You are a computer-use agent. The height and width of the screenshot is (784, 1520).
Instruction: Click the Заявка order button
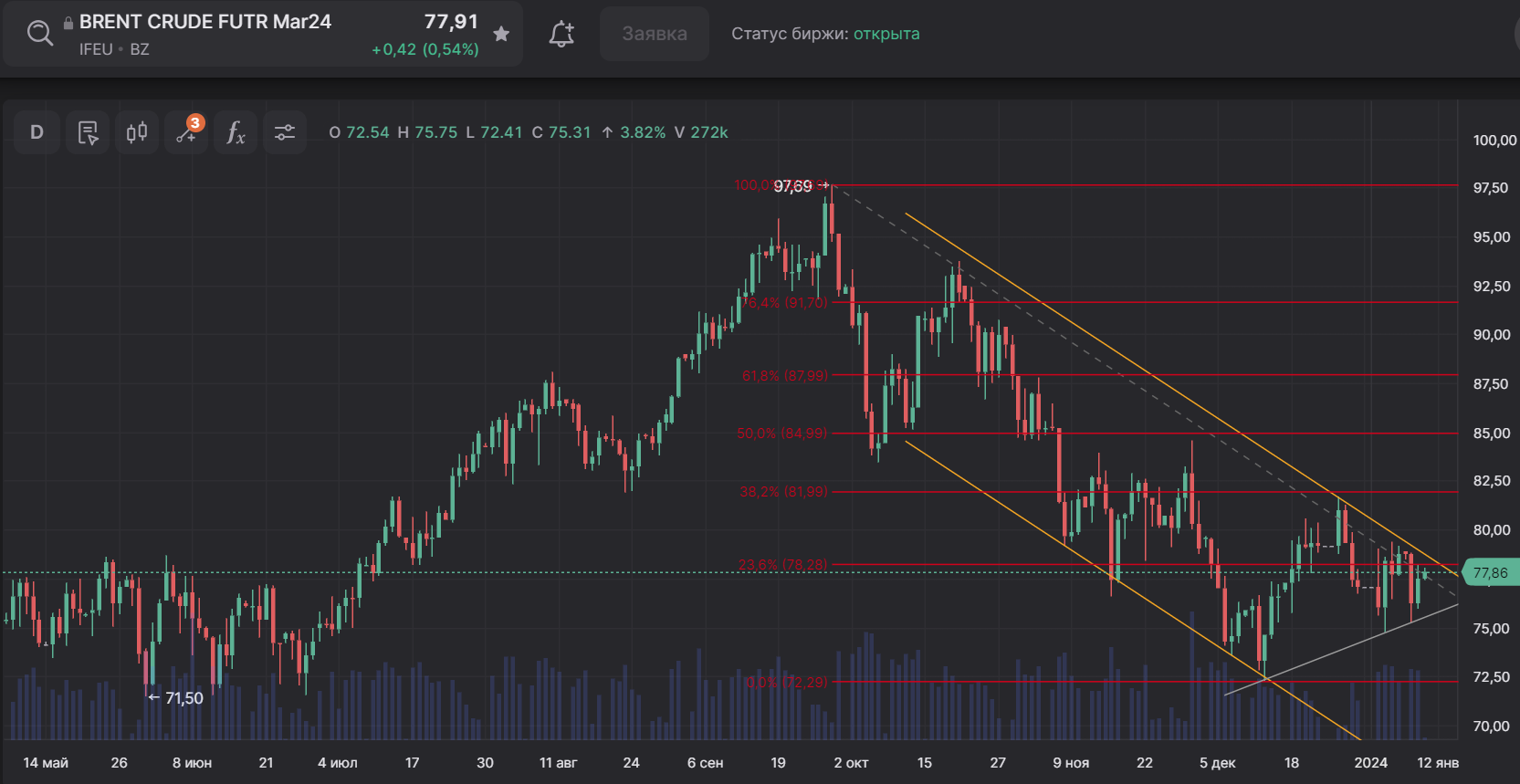(x=655, y=34)
